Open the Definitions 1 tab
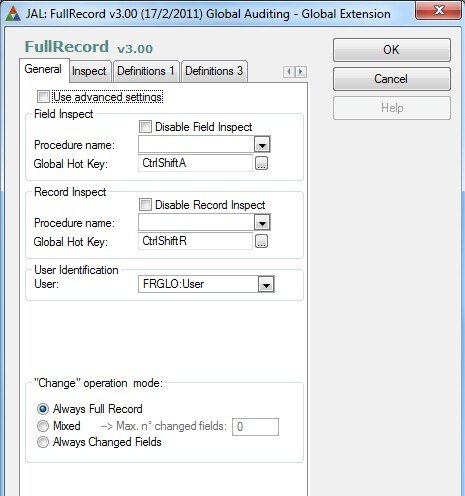Screen dimensions: 465x496 (x=146, y=71)
